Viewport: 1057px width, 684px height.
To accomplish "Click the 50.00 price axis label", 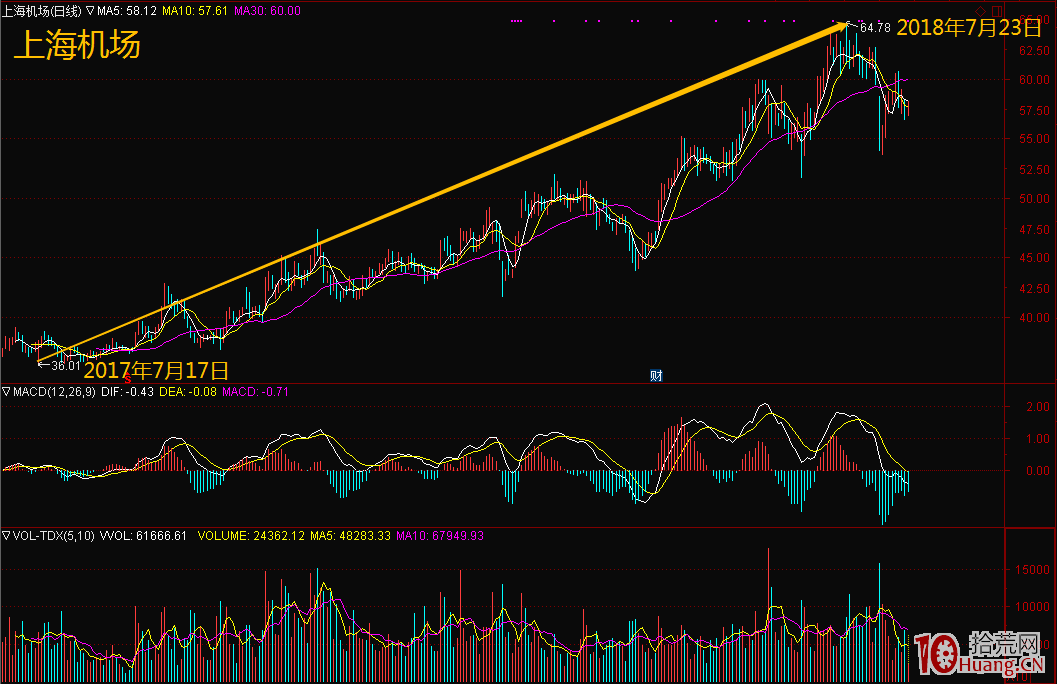I will pyautogui.click(x=1034, y=199).
